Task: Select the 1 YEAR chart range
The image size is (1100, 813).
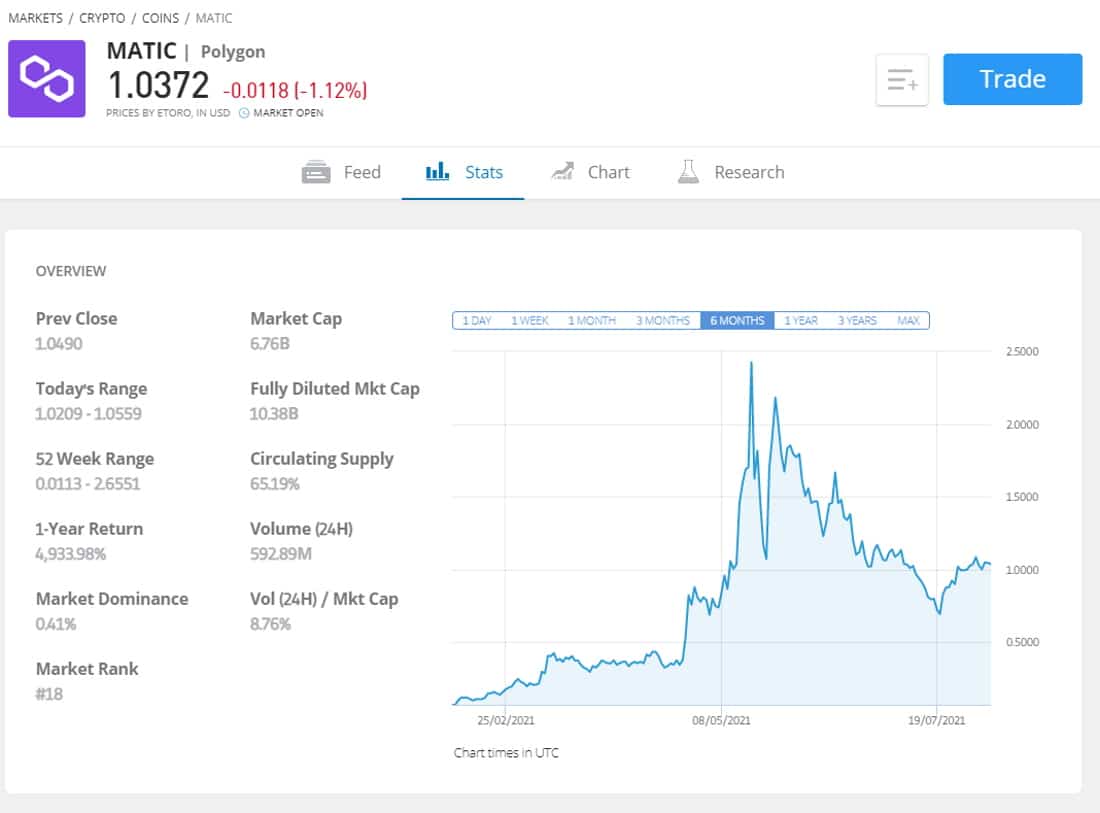Action: (x=801, y=321)
